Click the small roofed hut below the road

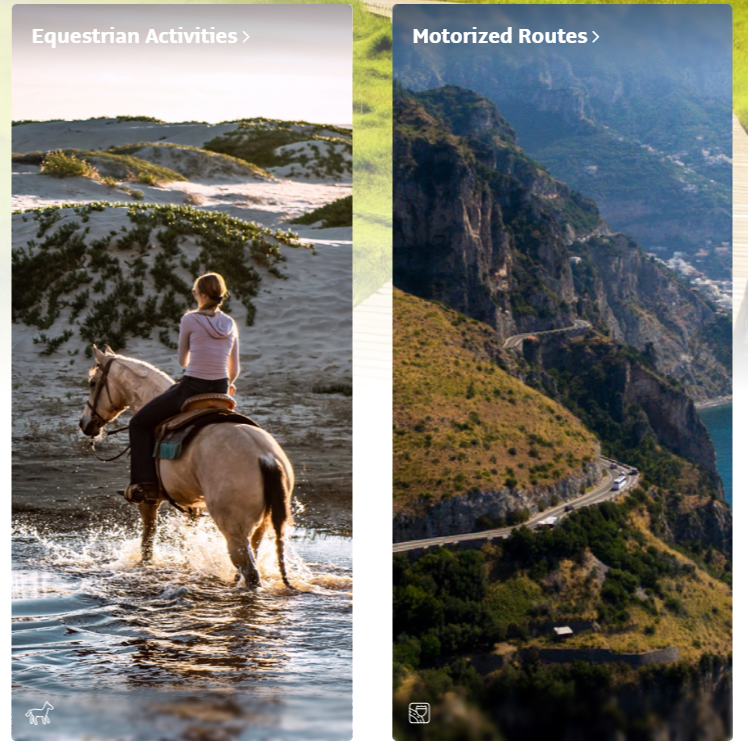coord(563,630)
